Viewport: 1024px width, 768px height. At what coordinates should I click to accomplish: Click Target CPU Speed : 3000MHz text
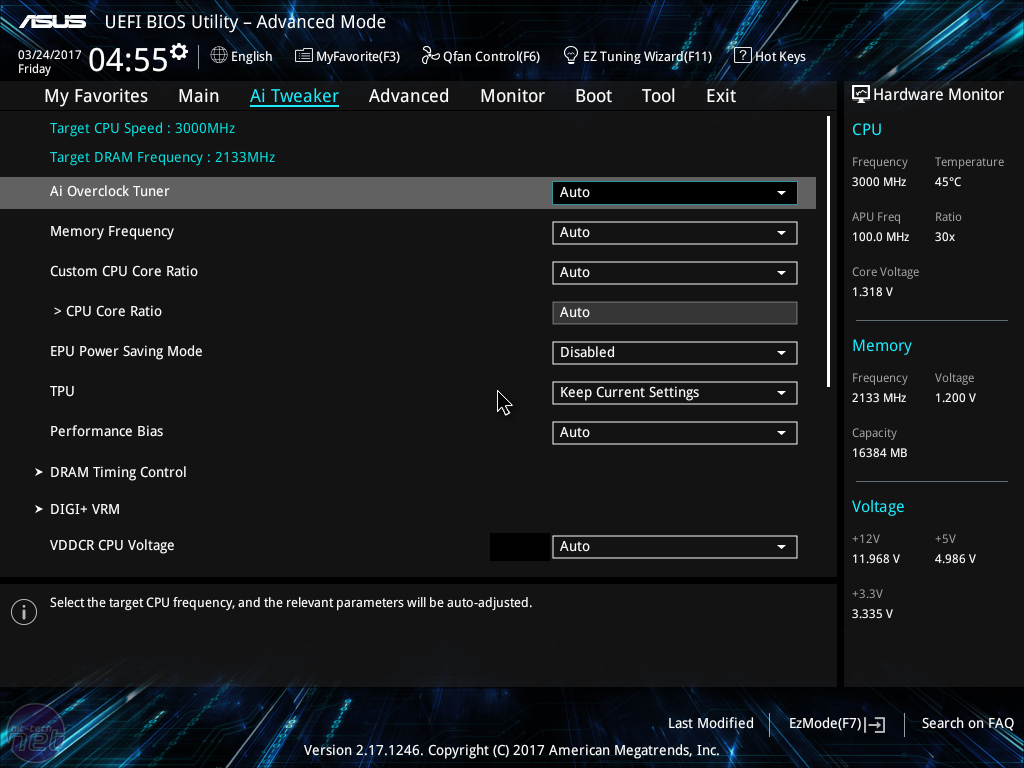click(142, 128)
